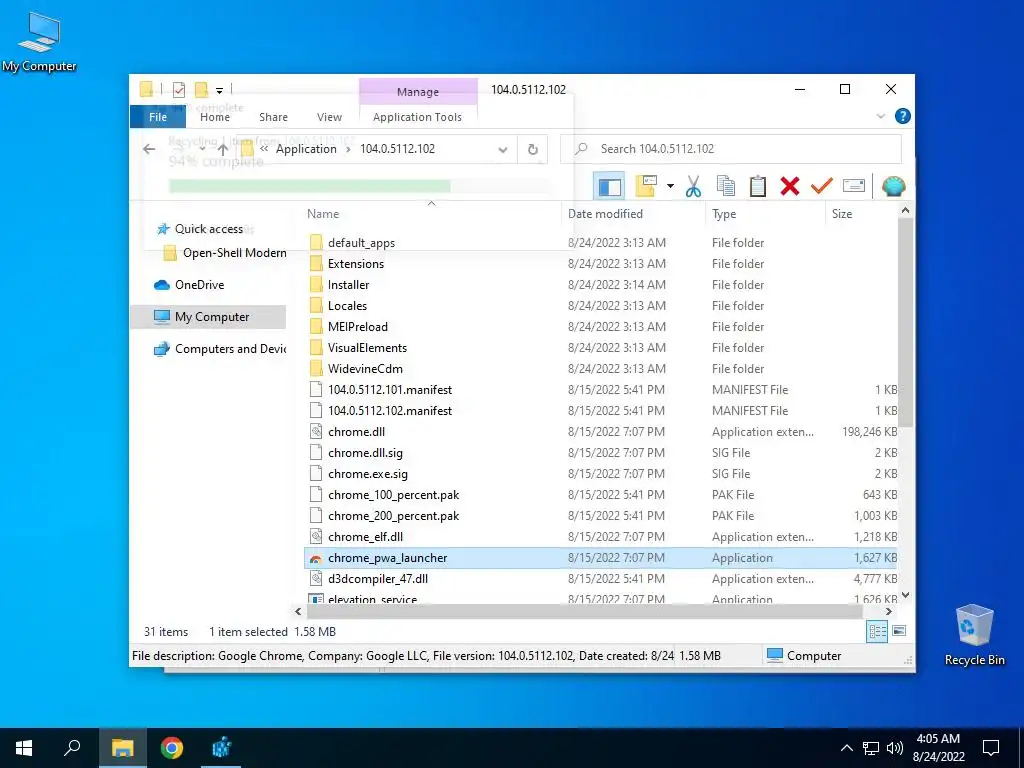Select the Manage contextual tab

pos(418,92)
